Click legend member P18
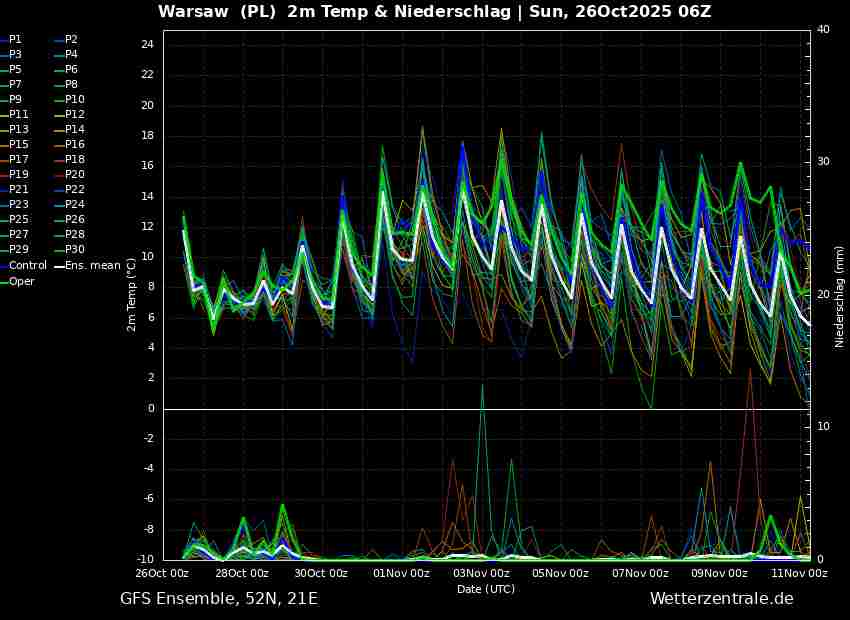 (69, 159)
